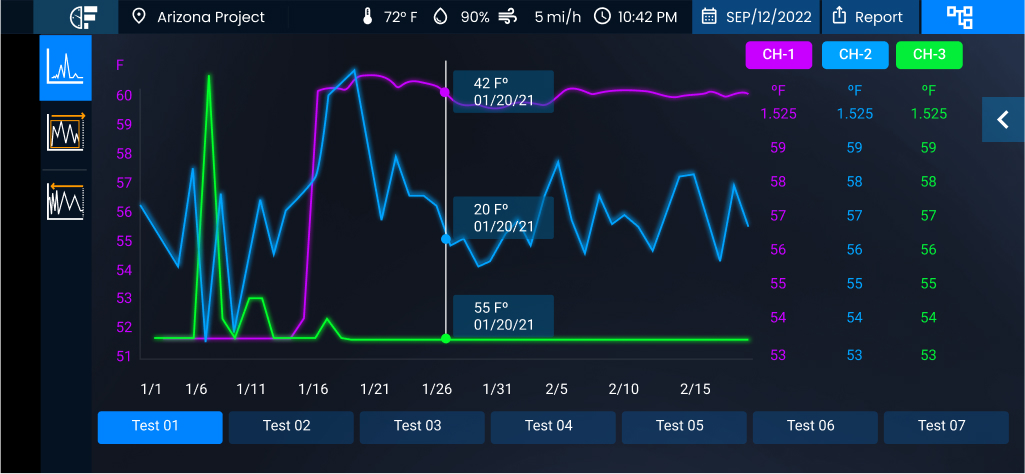Switch to the Test 03 tab

coord(417,426)
